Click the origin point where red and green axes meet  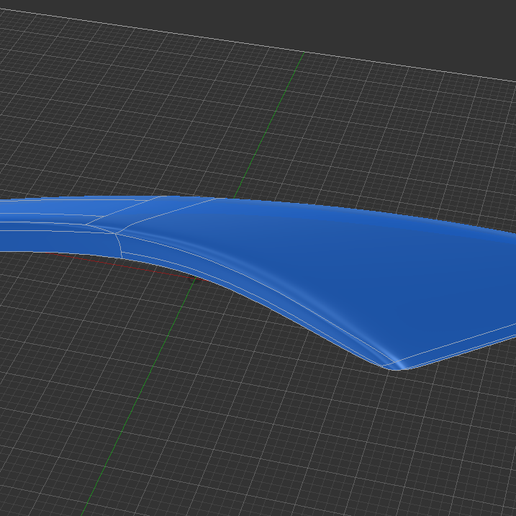pyautogui.click(x=196, y=279)
